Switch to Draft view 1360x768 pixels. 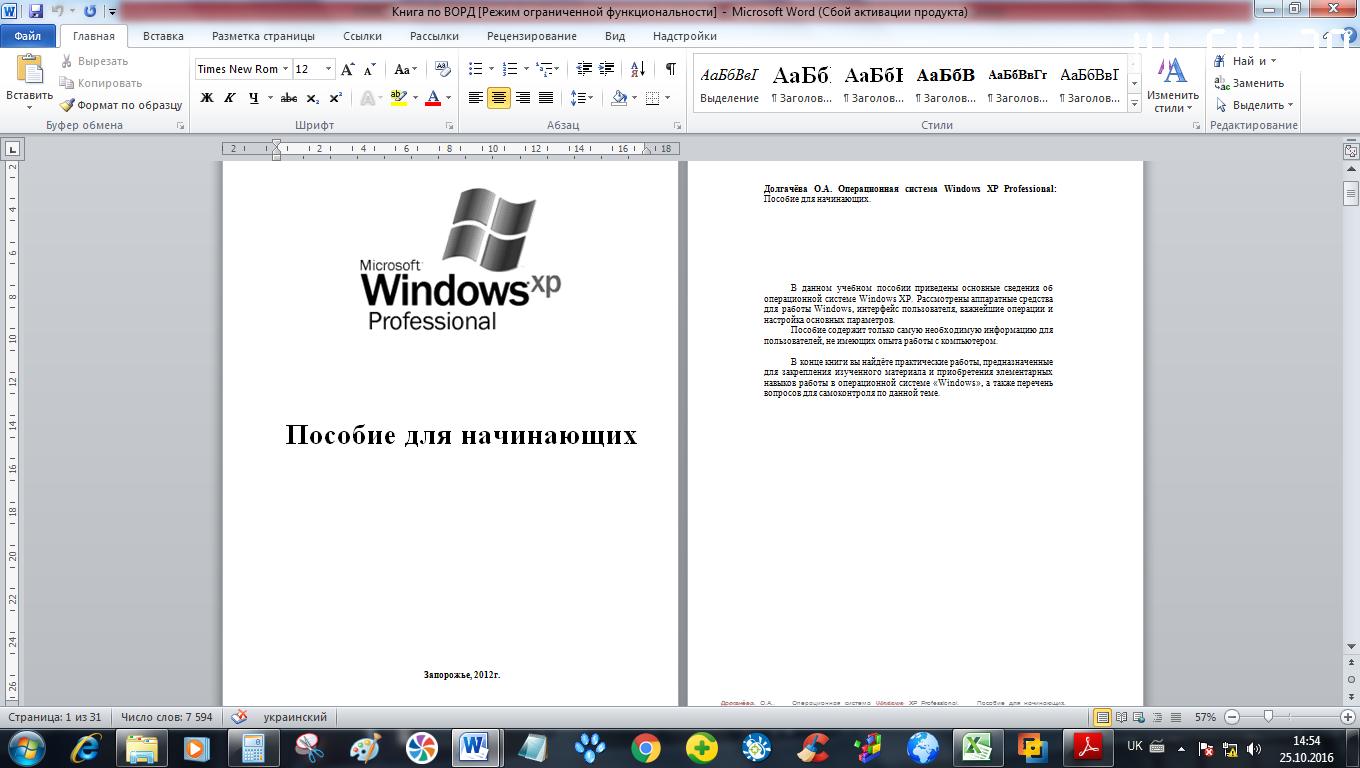tap(1174, 717)
